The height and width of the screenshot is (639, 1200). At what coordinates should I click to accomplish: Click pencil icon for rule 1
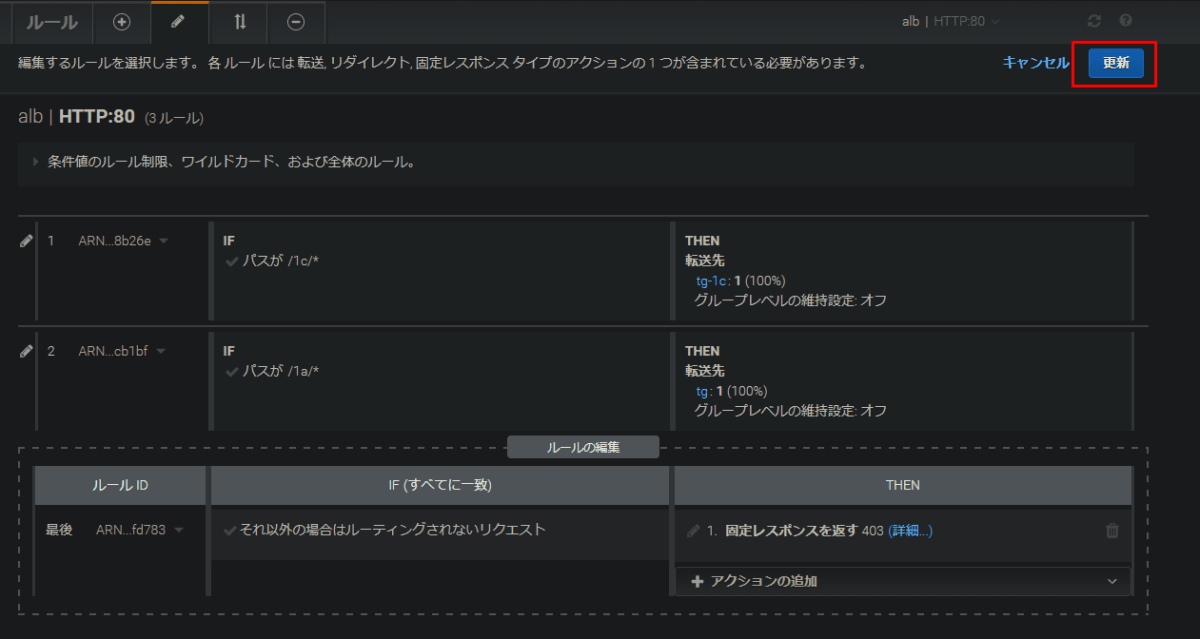[27, 241]
